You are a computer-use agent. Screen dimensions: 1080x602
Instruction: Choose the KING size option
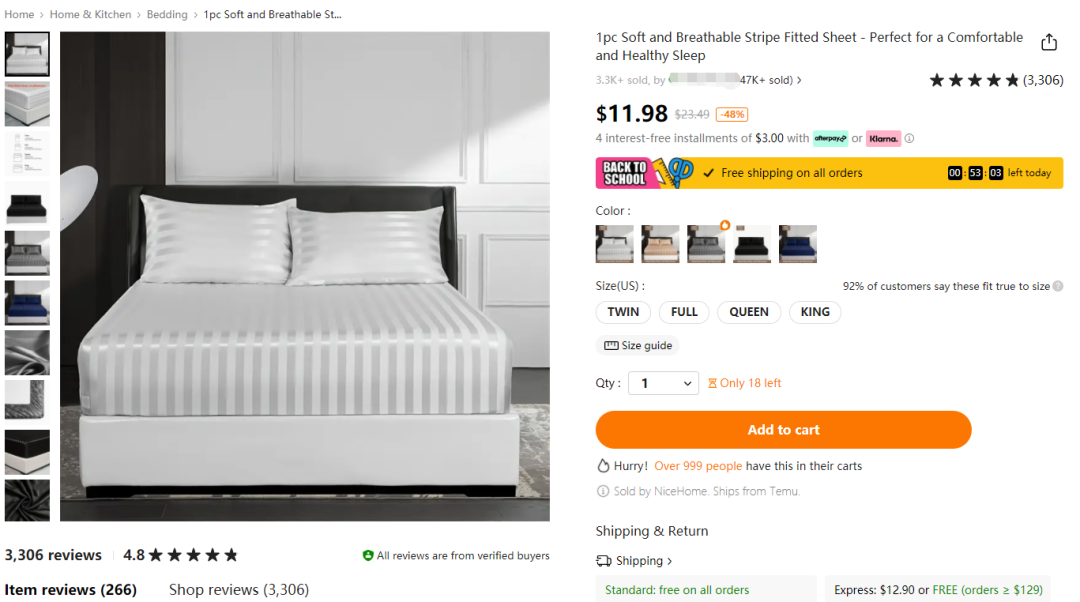(815, 312)
